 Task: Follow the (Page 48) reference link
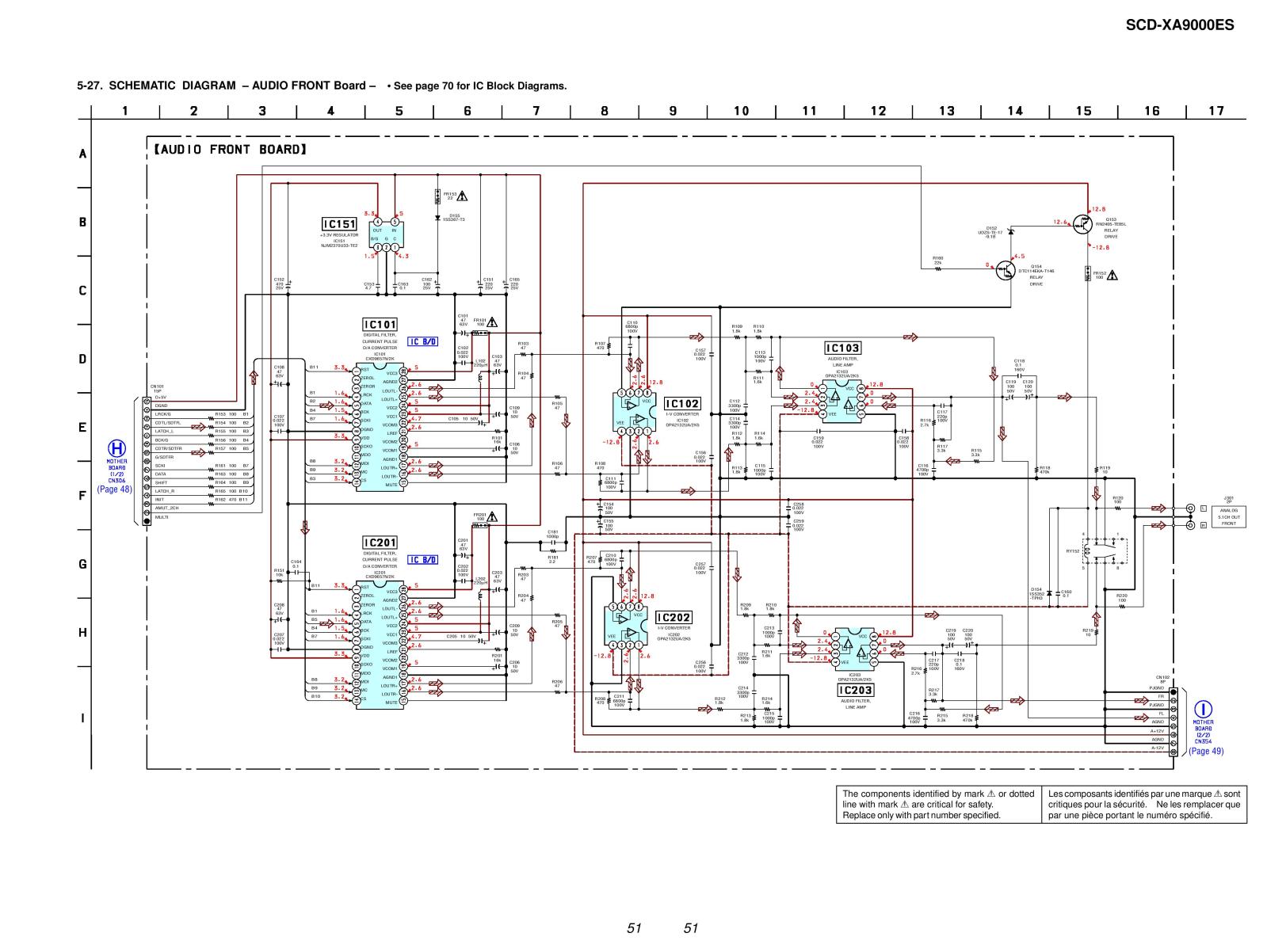pos(114,489)
